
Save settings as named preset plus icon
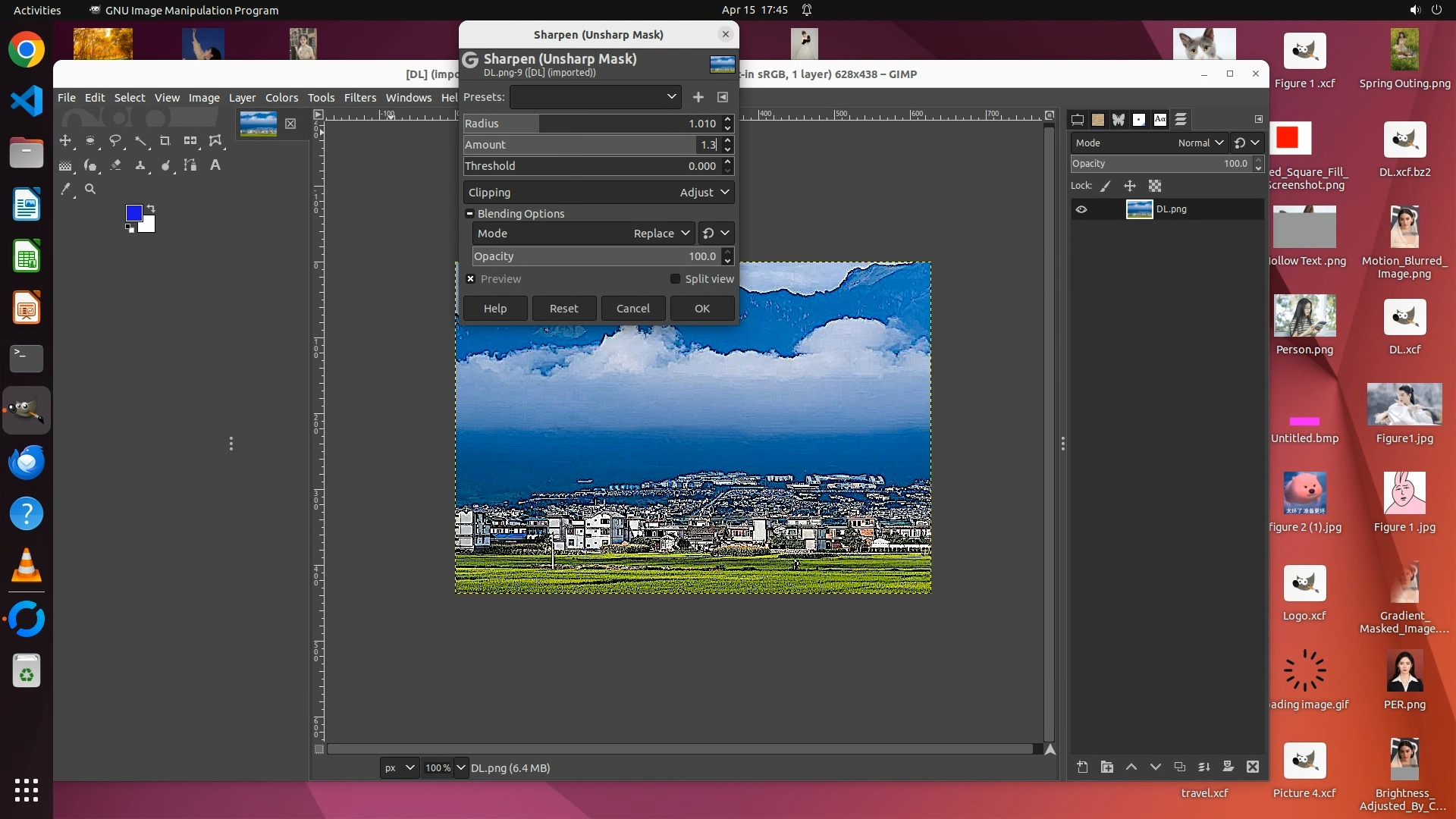click(698, 97)
